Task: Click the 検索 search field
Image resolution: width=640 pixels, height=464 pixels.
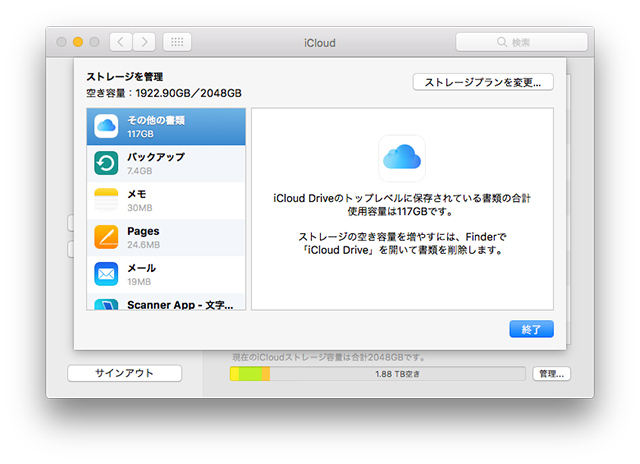Action: tap(522, 42)
